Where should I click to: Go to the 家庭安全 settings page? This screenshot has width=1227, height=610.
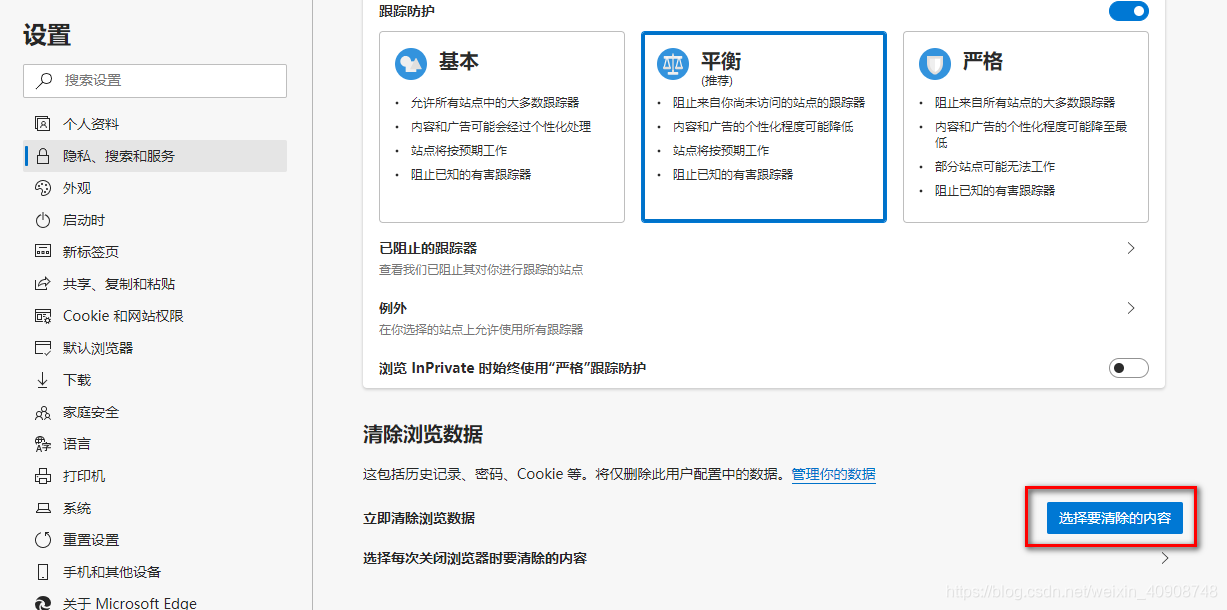click(x=155, y=412)
